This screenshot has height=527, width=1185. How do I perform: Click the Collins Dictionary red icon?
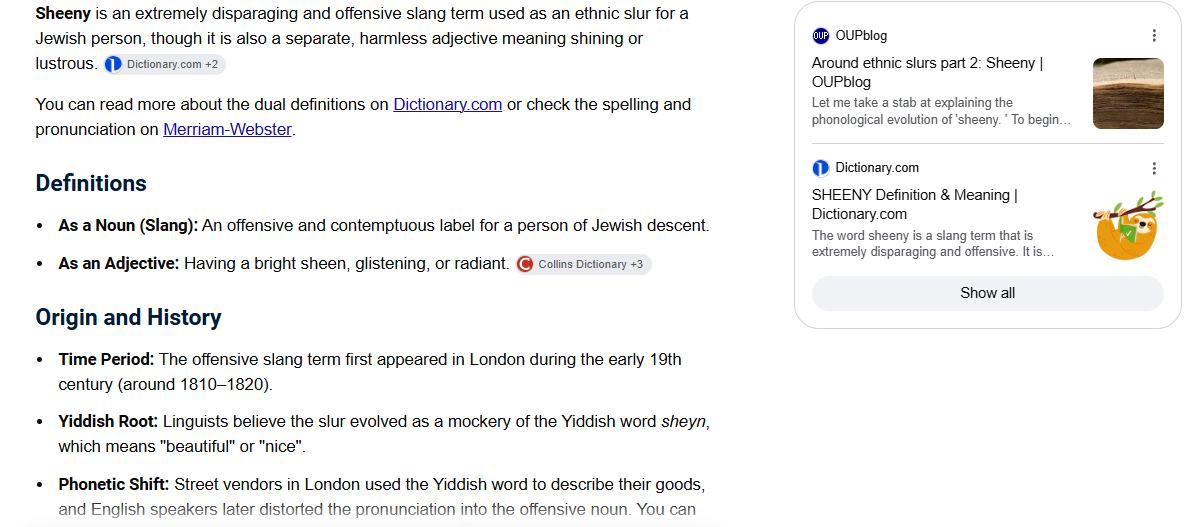tap(525, 265)
